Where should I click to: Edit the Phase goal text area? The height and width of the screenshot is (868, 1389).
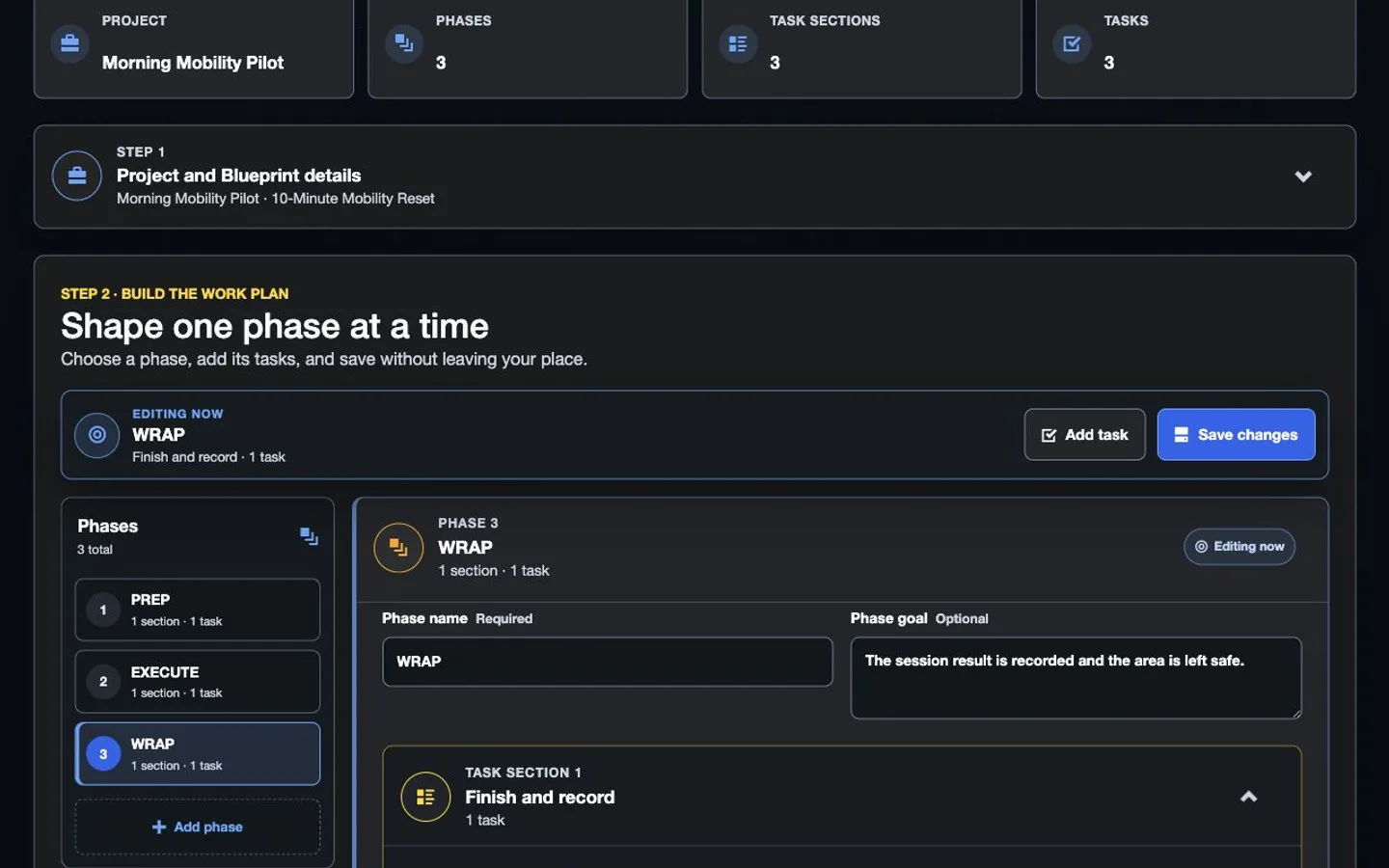pyautogui.click(x=1076, y=678)
